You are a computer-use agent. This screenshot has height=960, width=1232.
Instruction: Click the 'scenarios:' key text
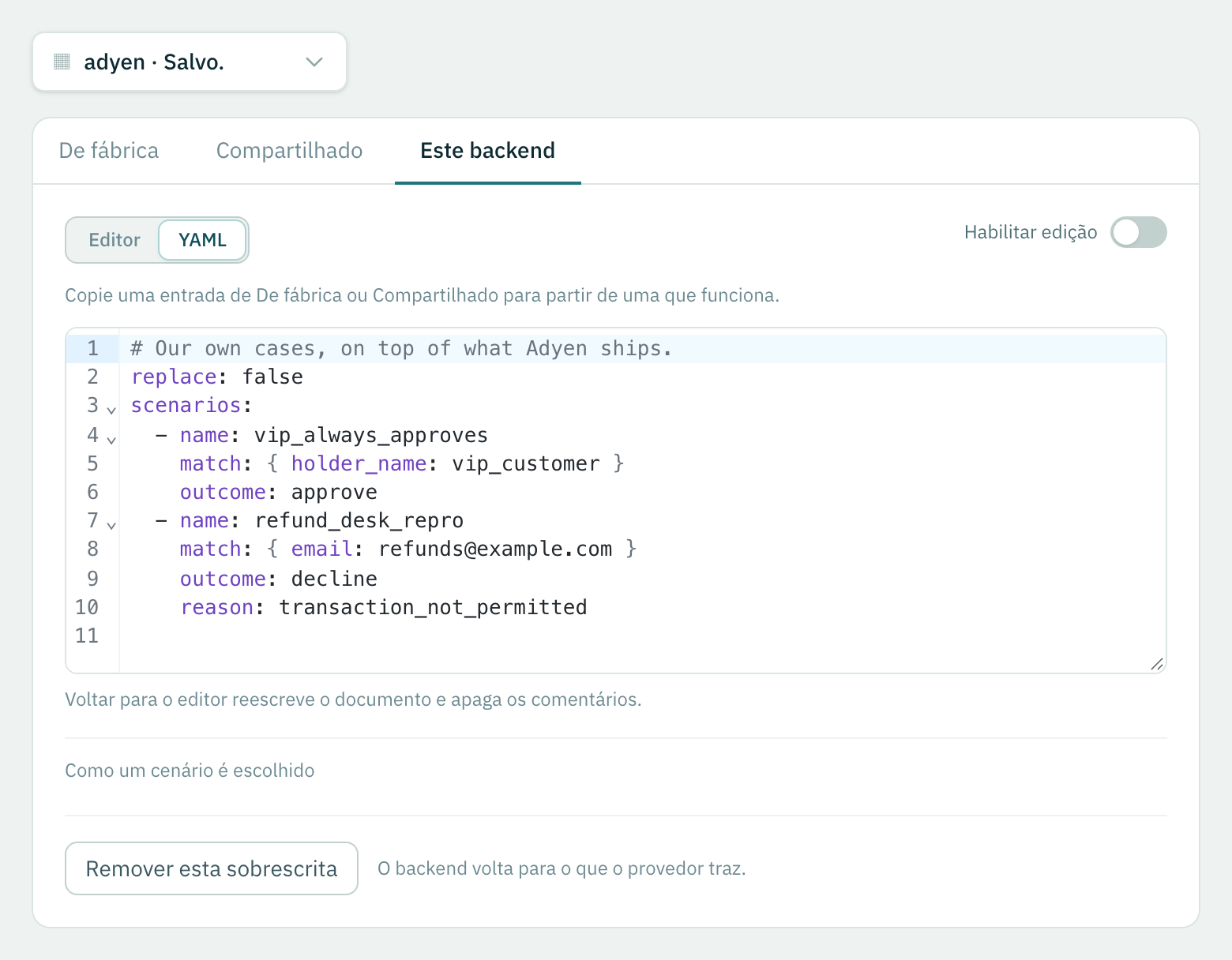click(191, 406)
